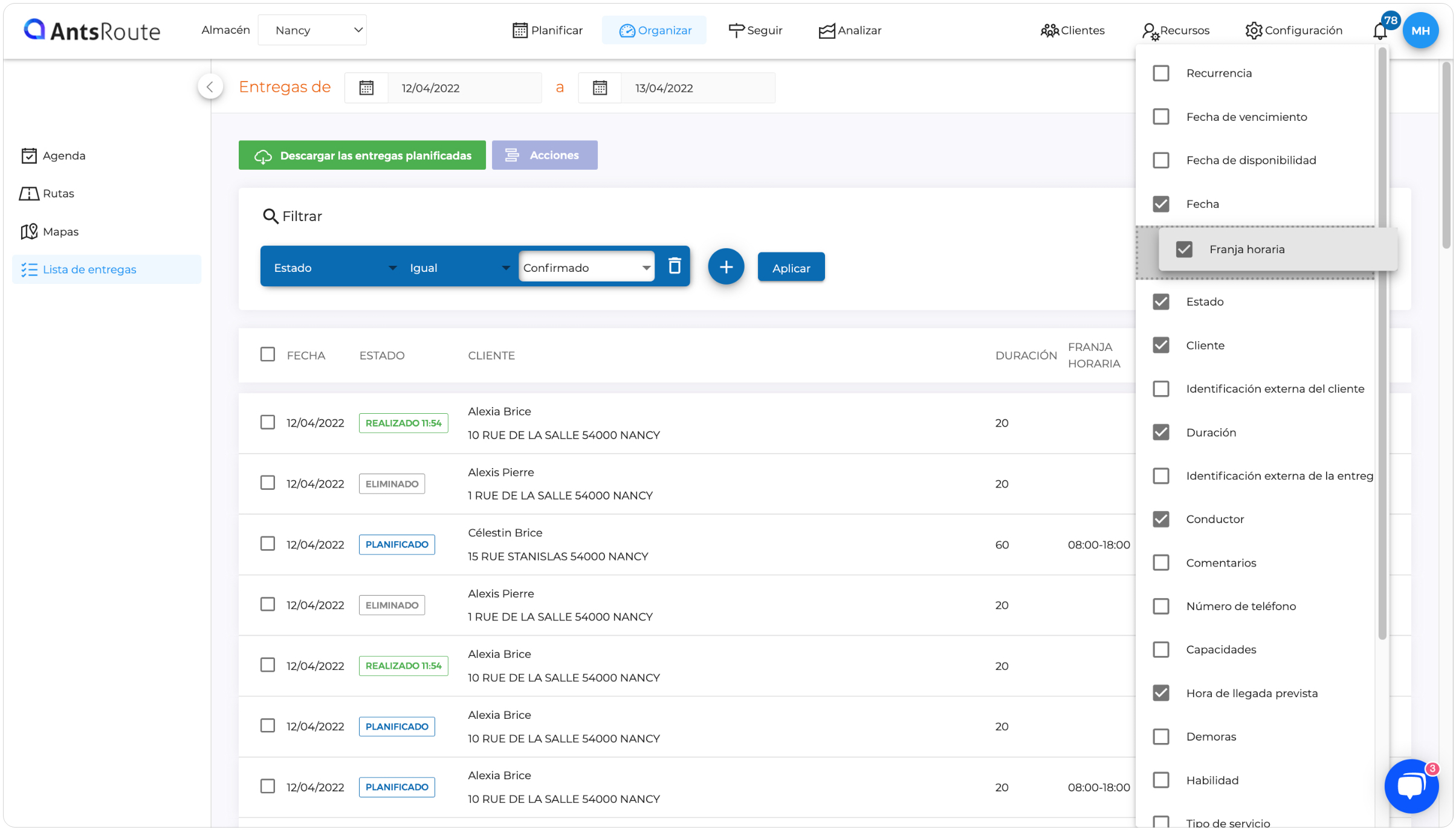Viewport: 1456px width, 830px height.
Task: Click the Mapas map icon in sidebar
Action: click(29, 231)
